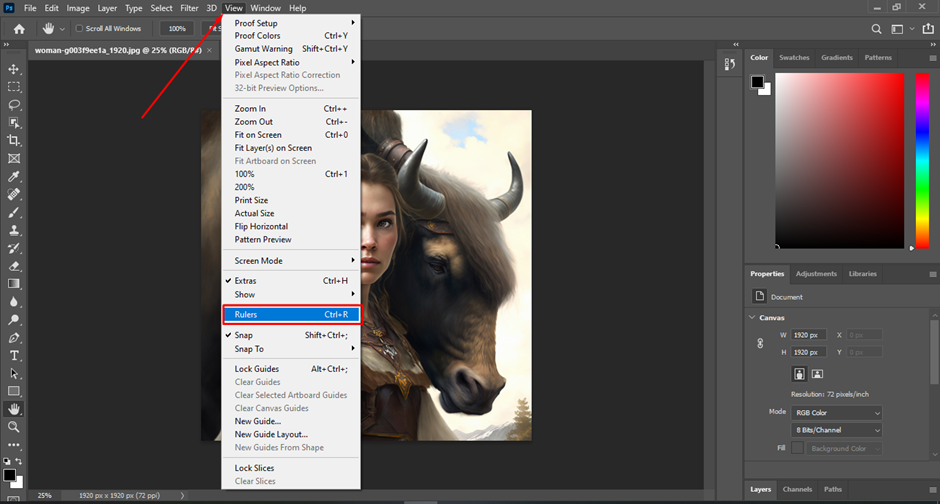This screenshot has height=504, width=940.
Task: Select the Path Selection tool
Action: pyautogui.click(x=14, y=373)
